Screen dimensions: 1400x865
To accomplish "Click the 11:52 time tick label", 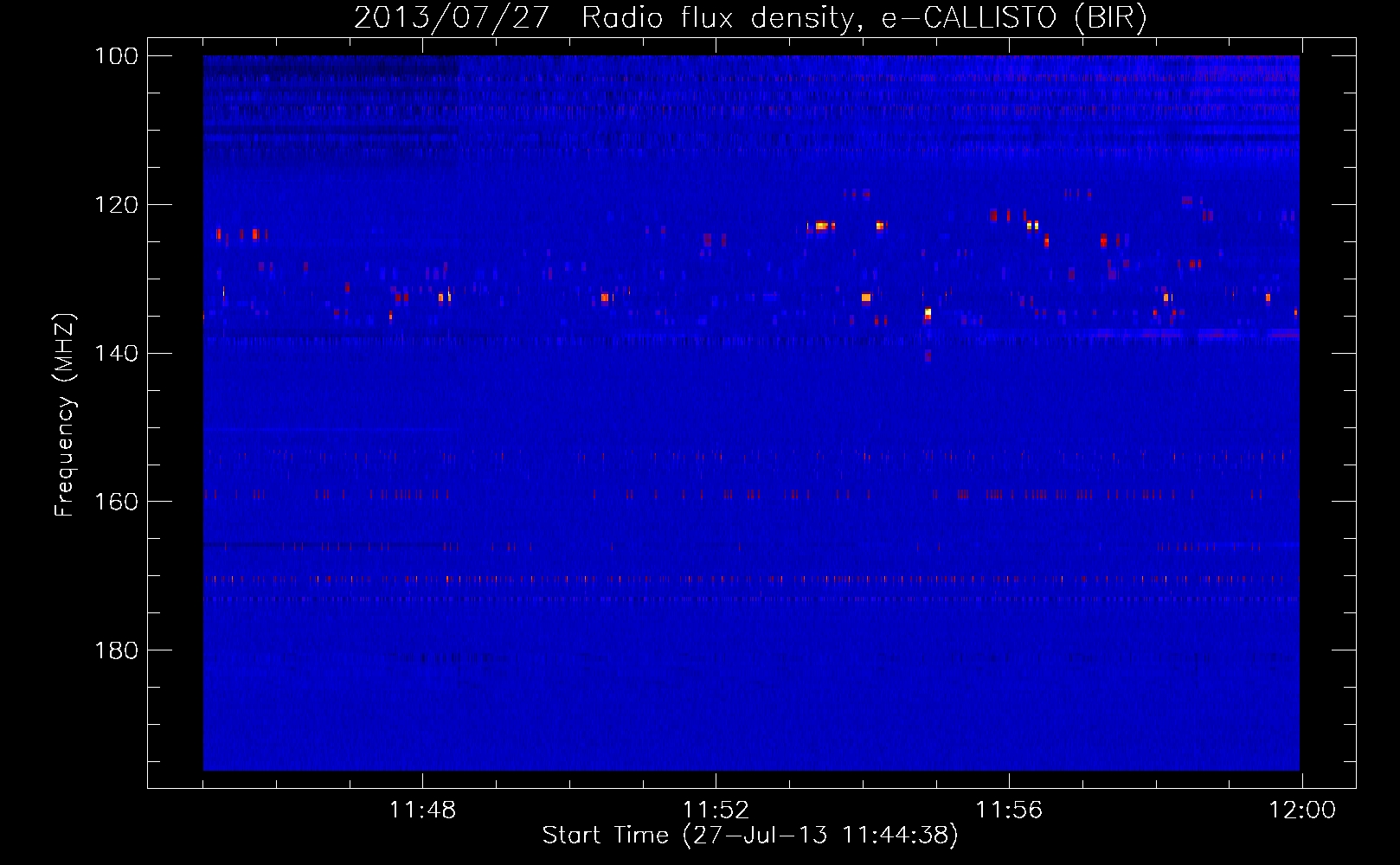I will (716, 811).
